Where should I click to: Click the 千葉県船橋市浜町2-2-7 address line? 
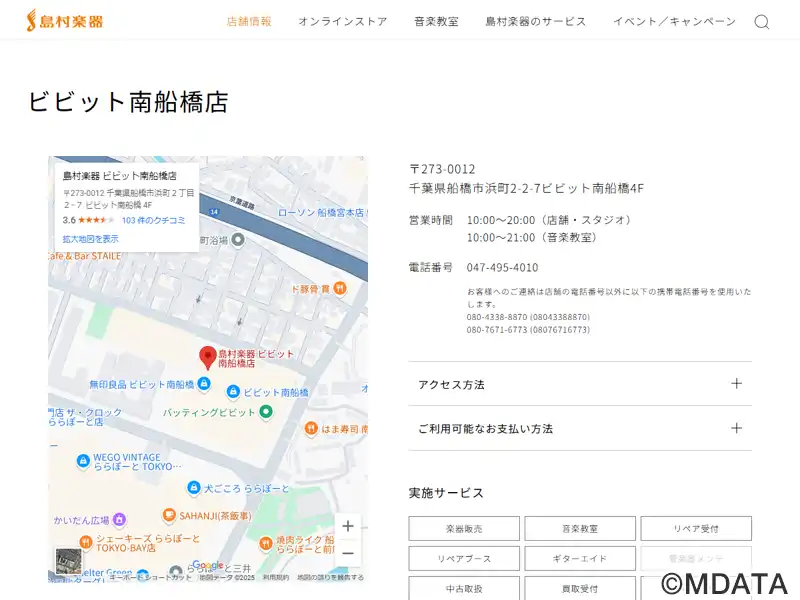pyautogui.click(x=526, y=188)
